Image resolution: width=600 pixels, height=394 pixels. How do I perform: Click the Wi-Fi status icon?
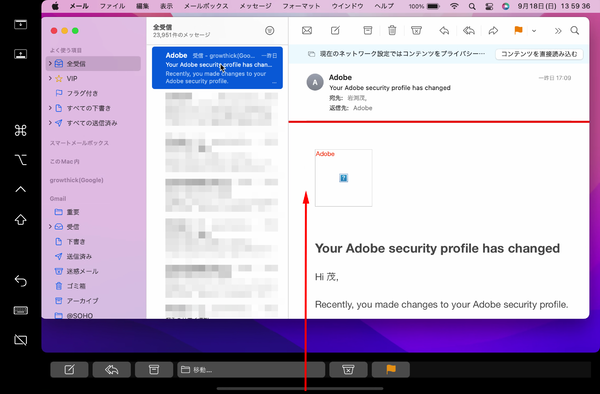pos(454,6)
